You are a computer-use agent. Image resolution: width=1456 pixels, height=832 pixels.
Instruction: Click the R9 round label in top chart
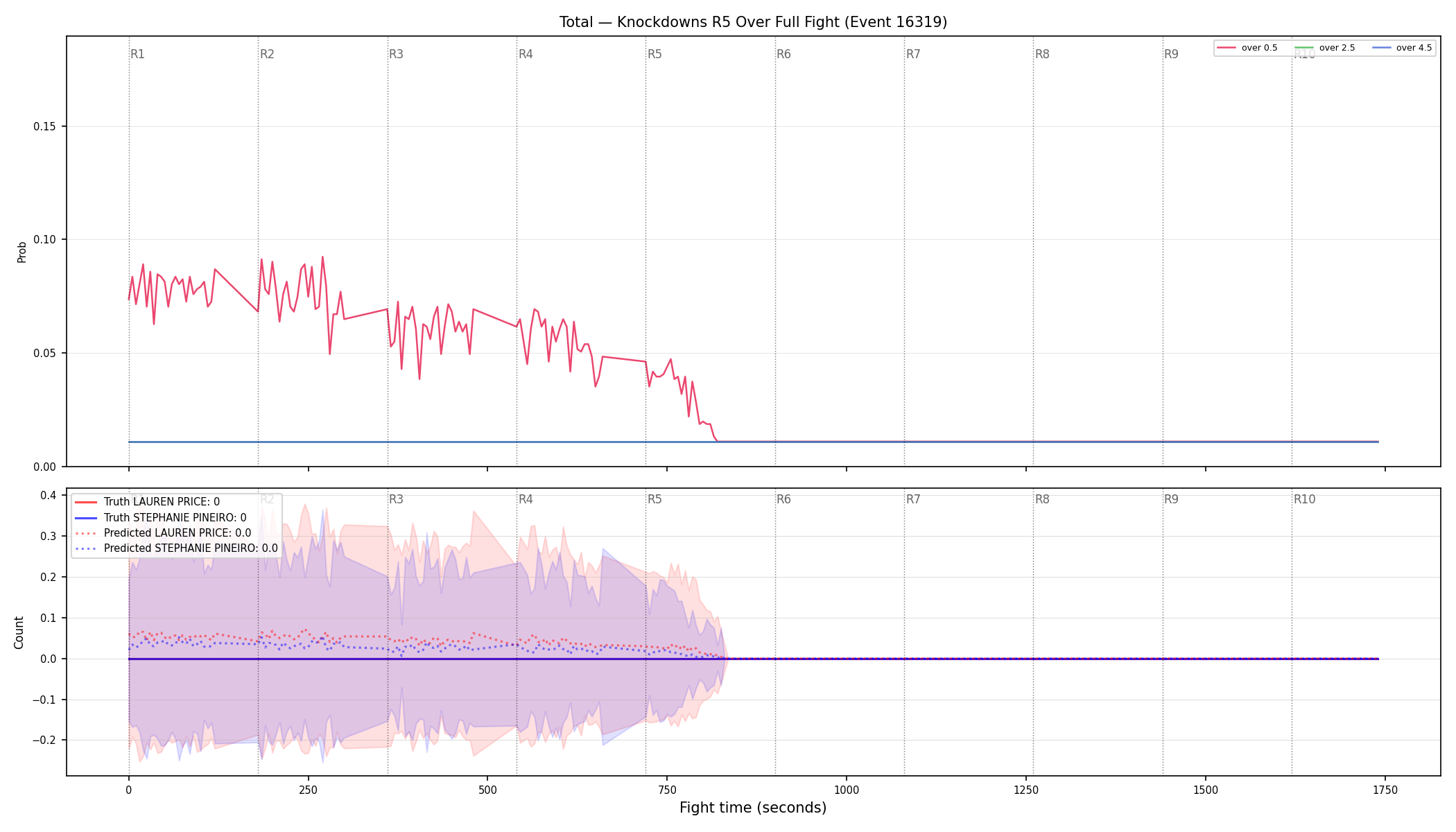tap(1171, 54)
